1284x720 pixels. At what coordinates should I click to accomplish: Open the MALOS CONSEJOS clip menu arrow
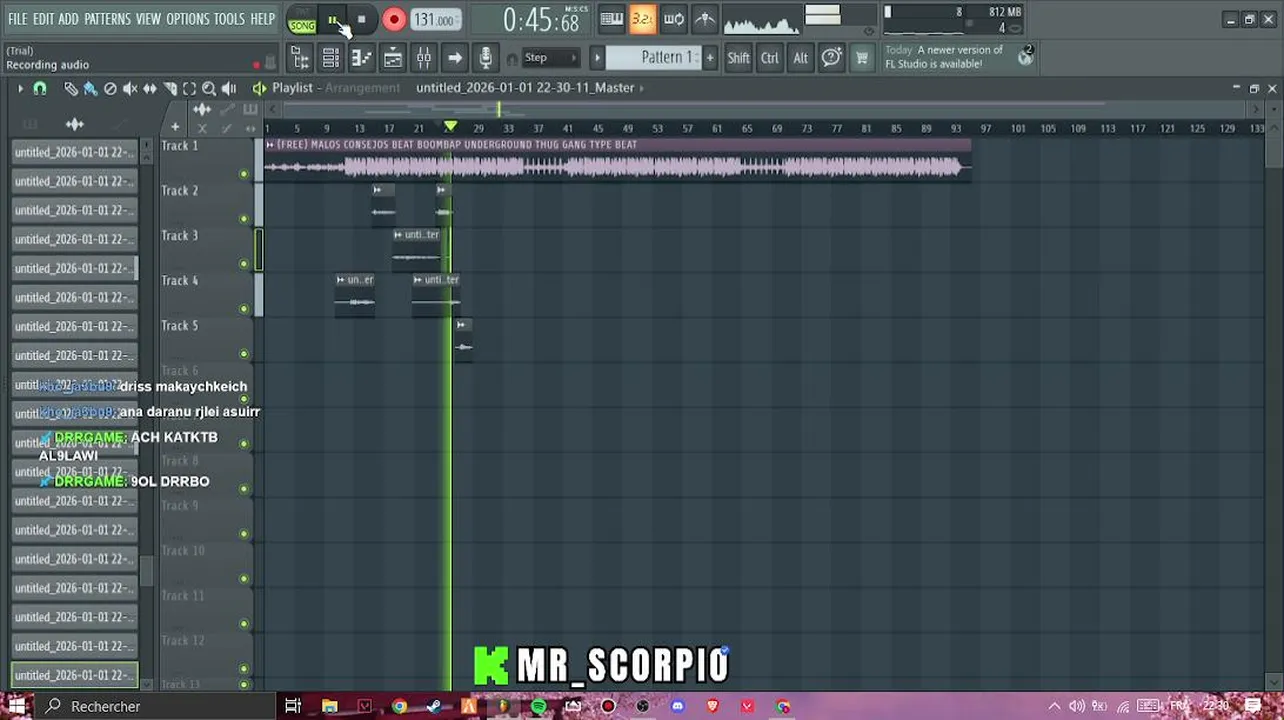tap(271, 145)
